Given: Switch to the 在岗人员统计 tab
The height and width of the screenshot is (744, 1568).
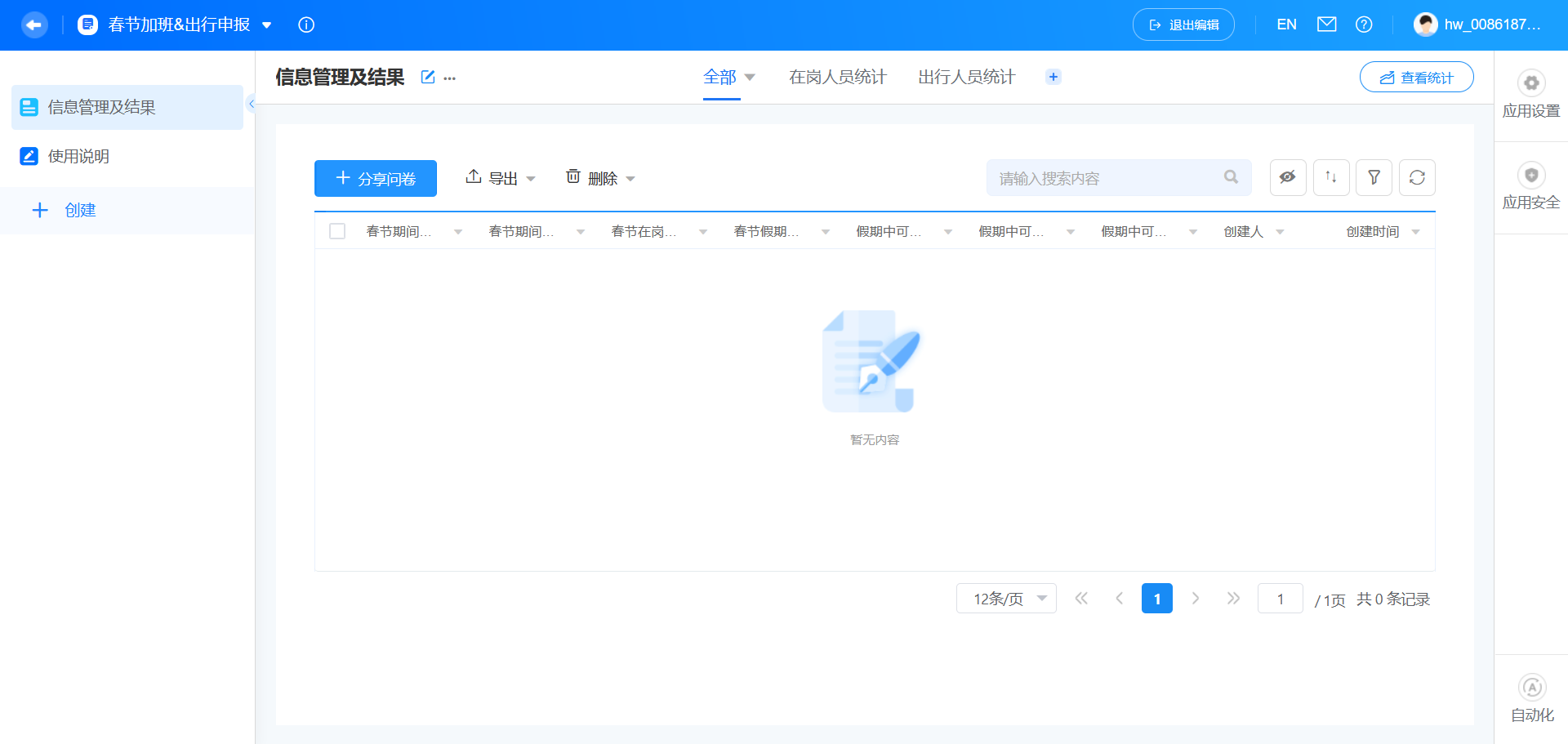Looking at the screenshot, I should (x=837, y=77).
